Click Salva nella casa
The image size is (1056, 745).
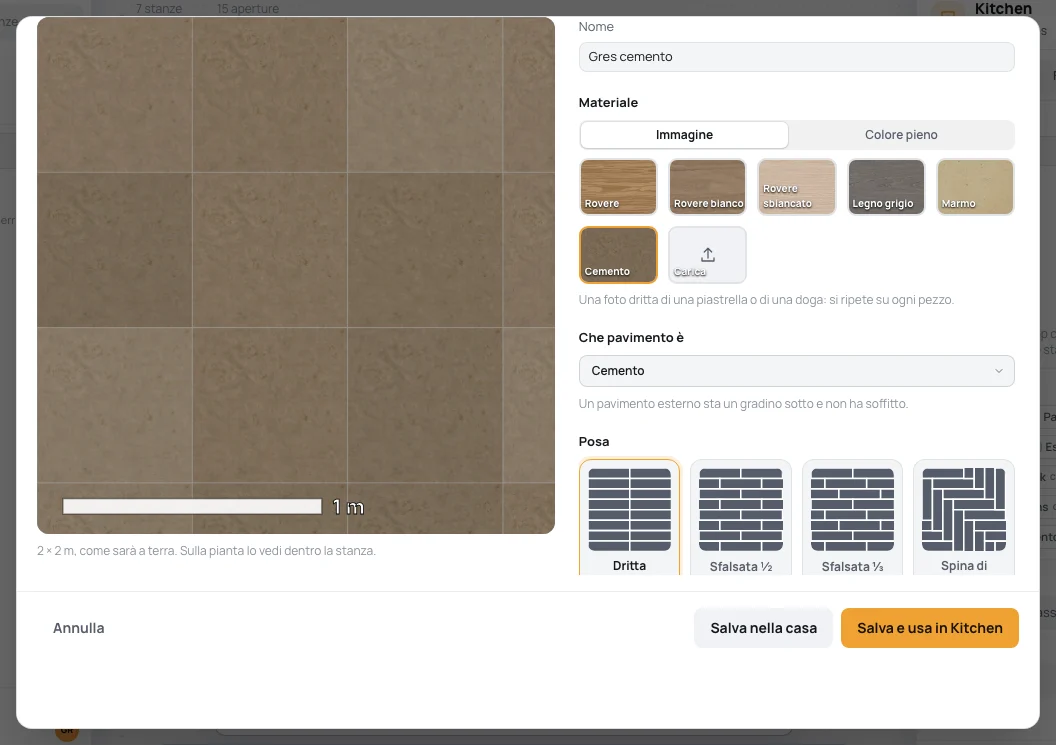click(x=764, y=628)
